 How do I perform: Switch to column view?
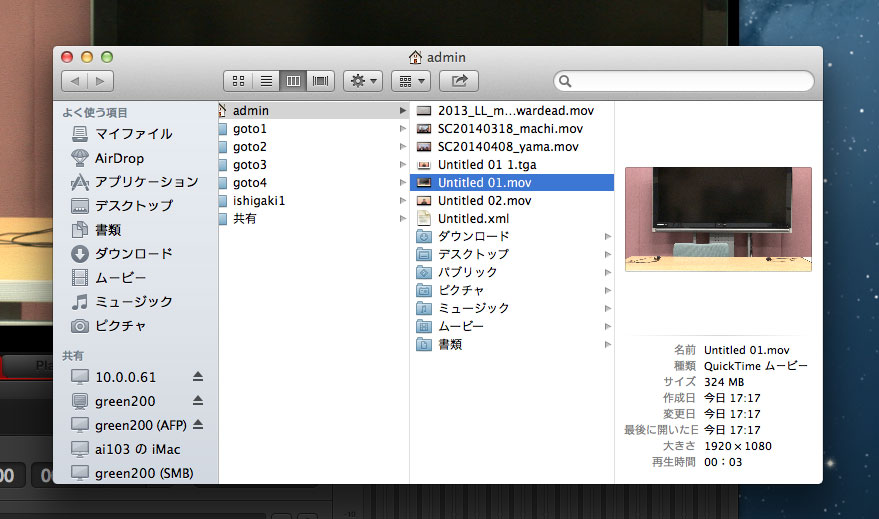(293, 81)
